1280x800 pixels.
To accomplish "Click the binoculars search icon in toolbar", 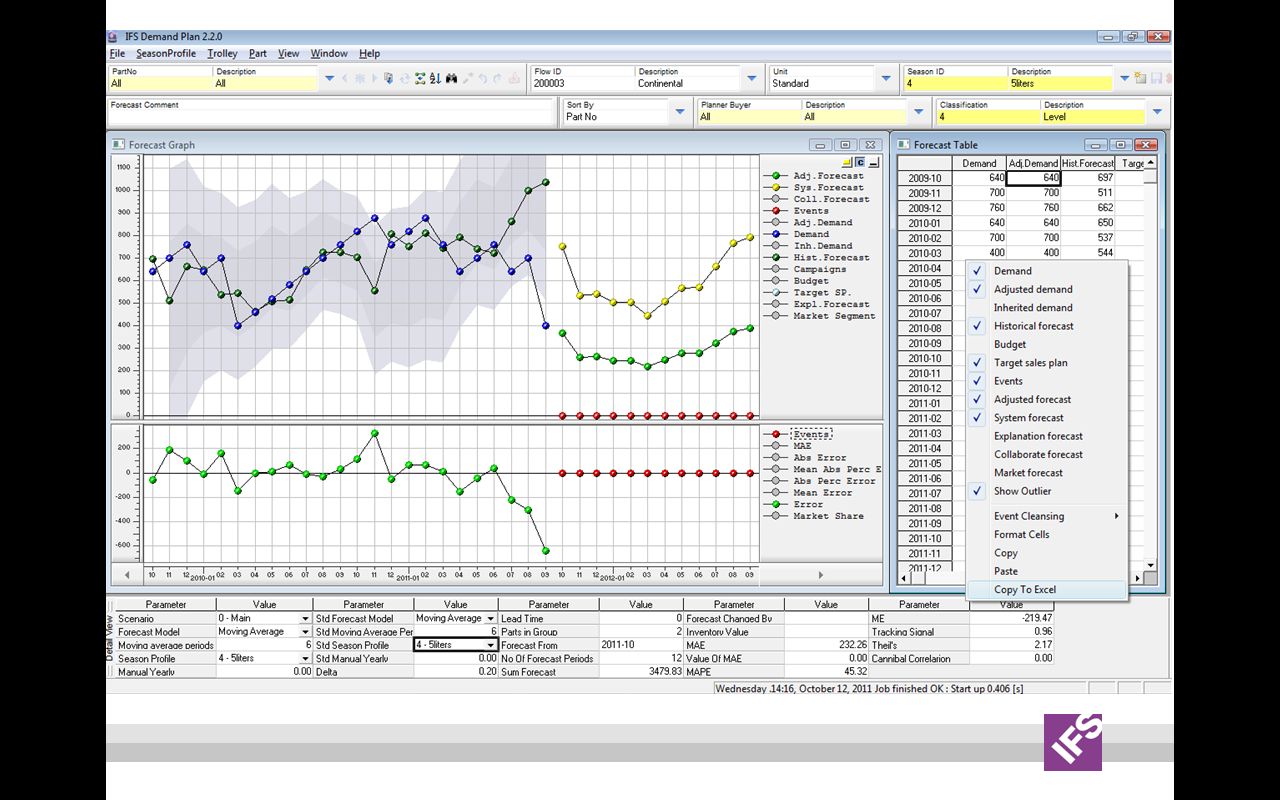I will 451,78.
